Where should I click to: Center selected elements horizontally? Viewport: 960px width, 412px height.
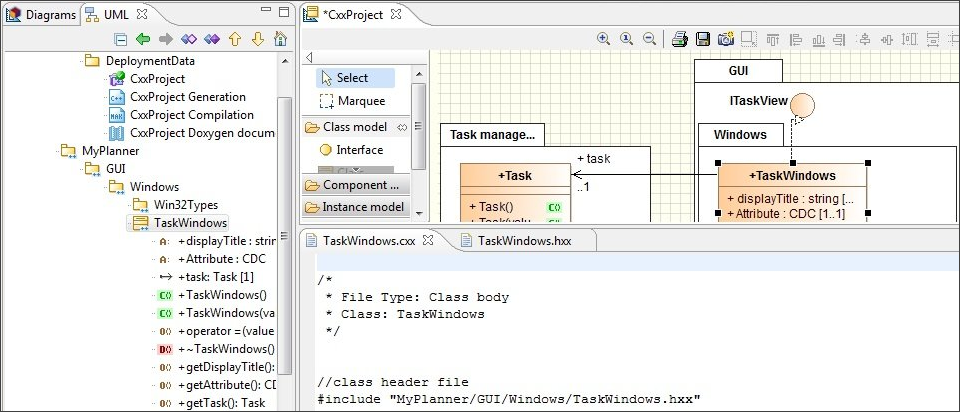click(864, 39)
